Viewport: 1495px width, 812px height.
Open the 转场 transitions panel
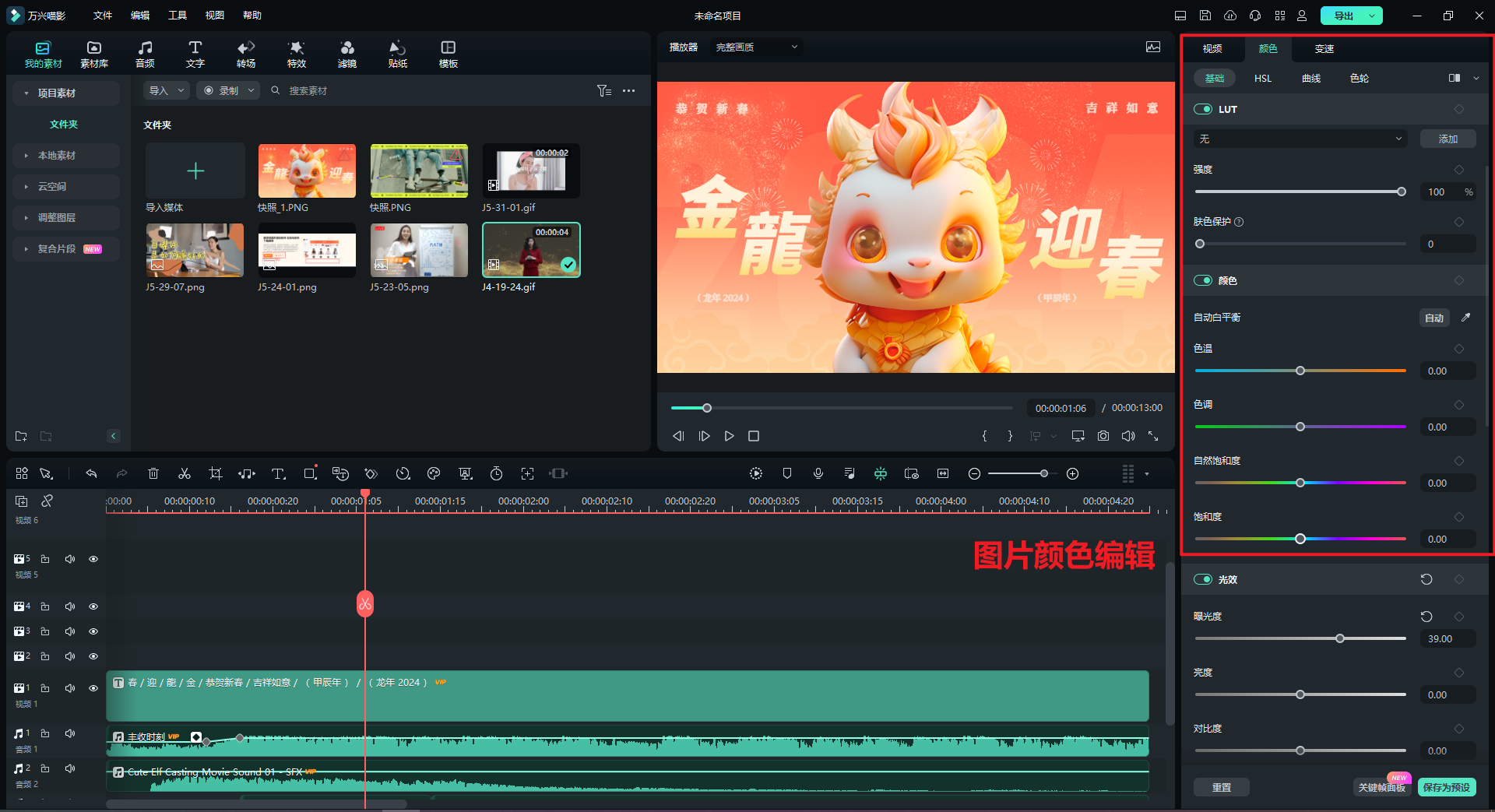coord(246,54)
